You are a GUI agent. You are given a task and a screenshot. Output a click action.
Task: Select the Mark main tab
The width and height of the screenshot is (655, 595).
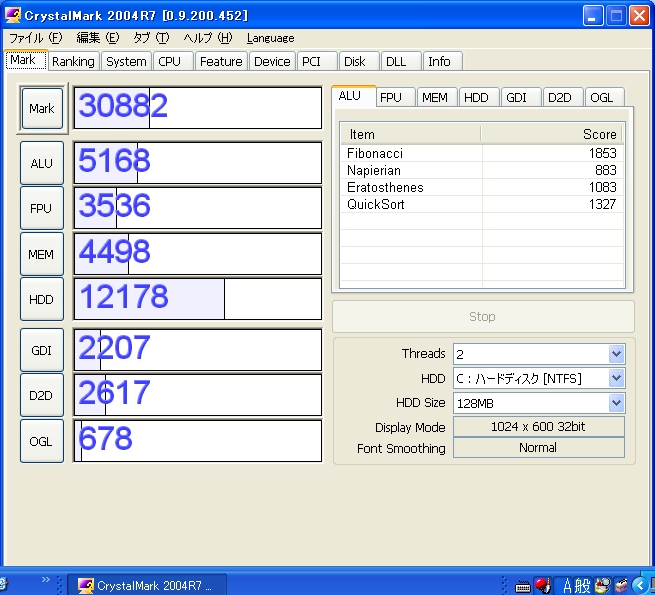(26, 60)
